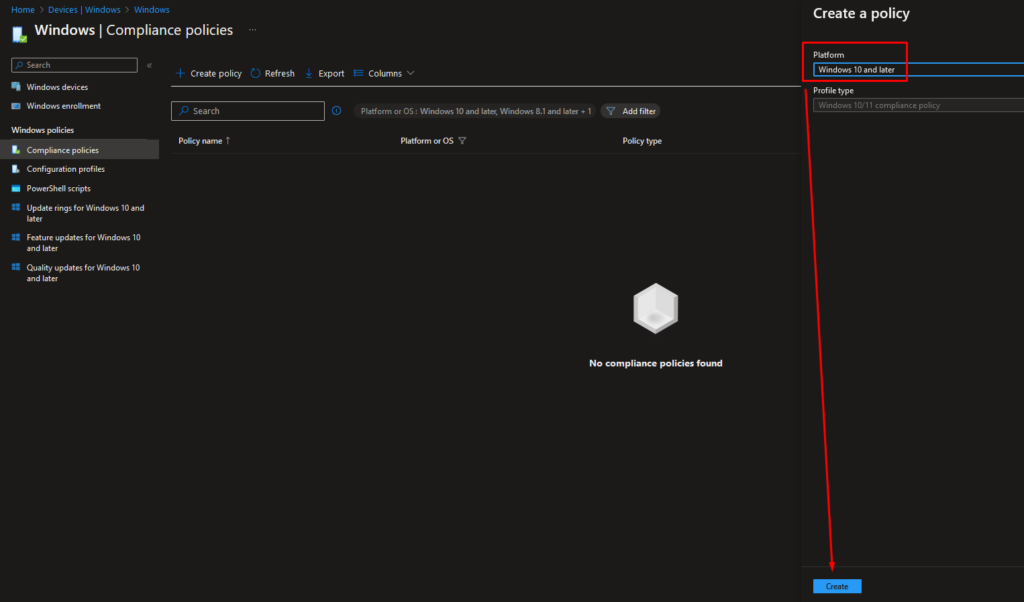This screenshot has height=602, width=1024.
Task: Open Windows enrollment in the sidebar
Action: [63, 106]
